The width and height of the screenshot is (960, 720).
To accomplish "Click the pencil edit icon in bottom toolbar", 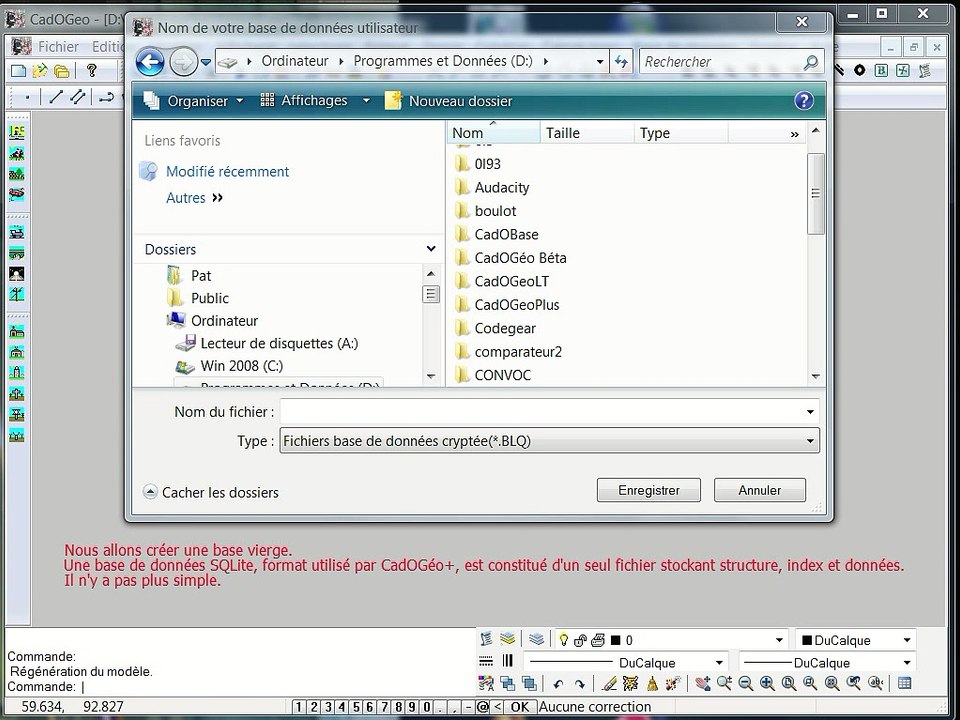I will (609, 683).
